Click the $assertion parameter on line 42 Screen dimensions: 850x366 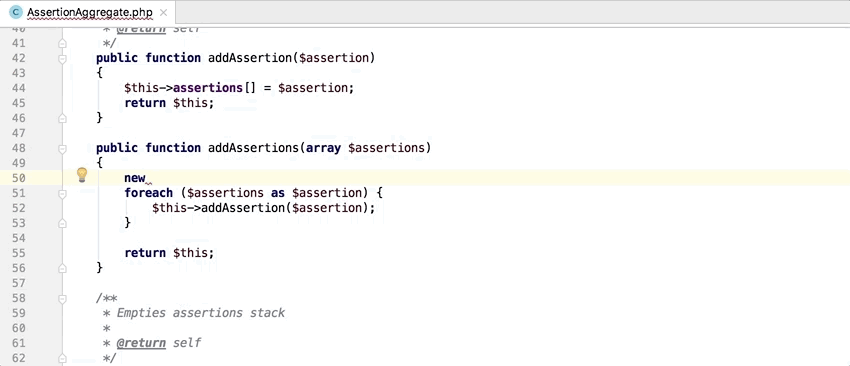tap(333, 58)
